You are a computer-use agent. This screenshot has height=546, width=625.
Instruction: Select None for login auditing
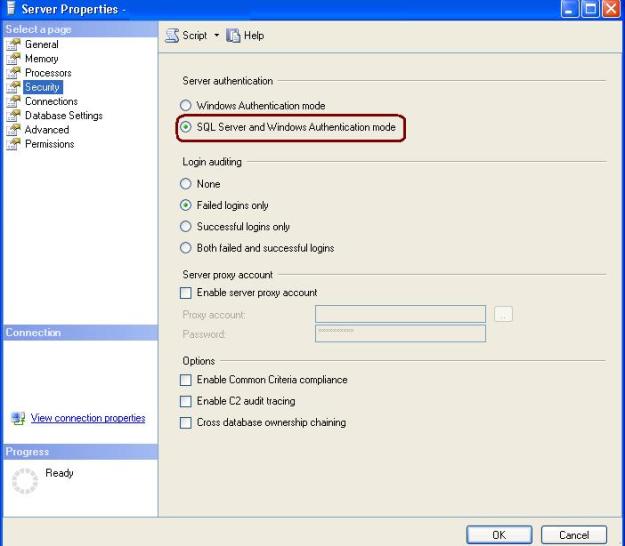185,184
